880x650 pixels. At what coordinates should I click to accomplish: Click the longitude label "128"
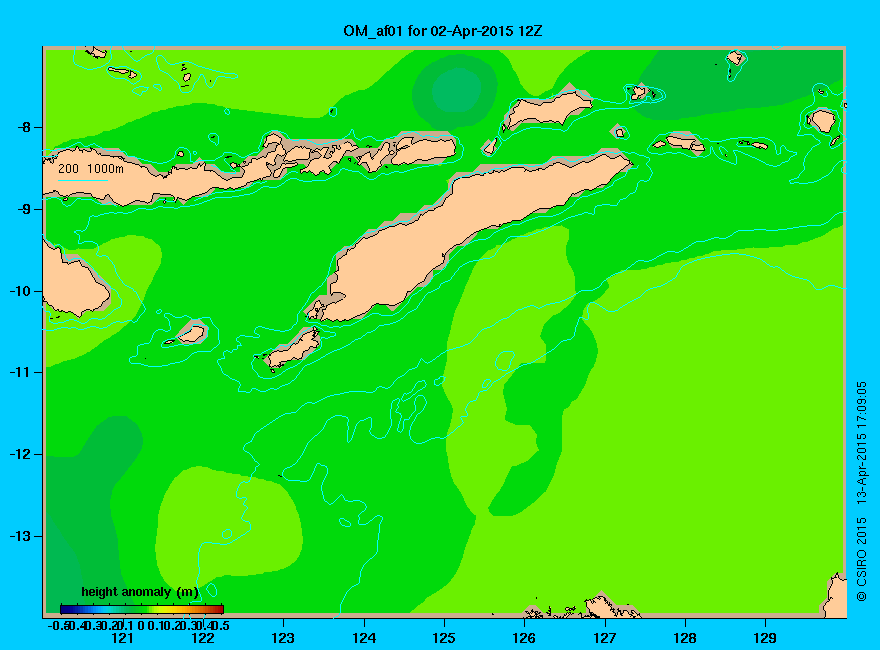685,638
